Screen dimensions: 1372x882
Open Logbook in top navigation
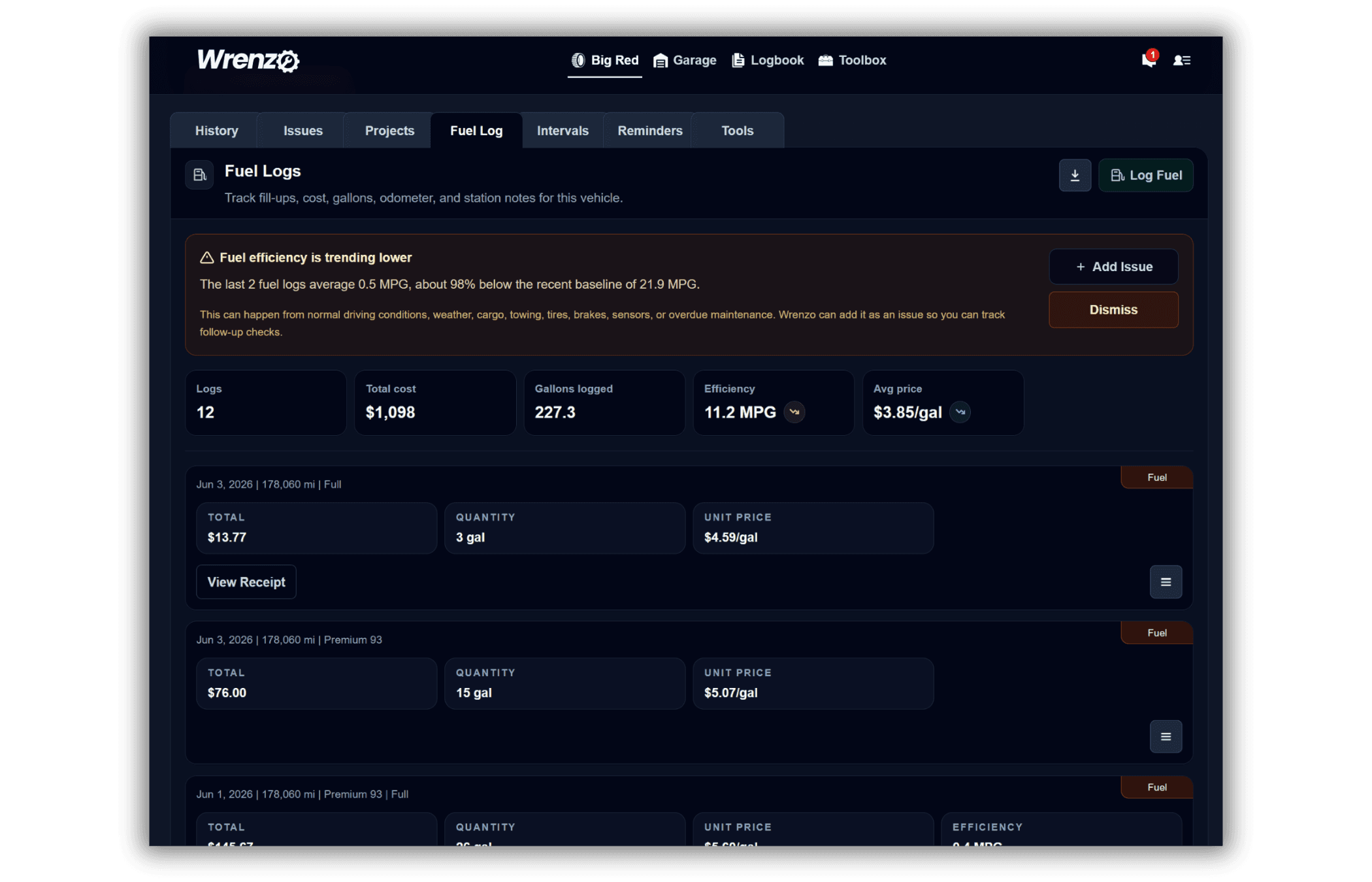(x=768, y=60)
